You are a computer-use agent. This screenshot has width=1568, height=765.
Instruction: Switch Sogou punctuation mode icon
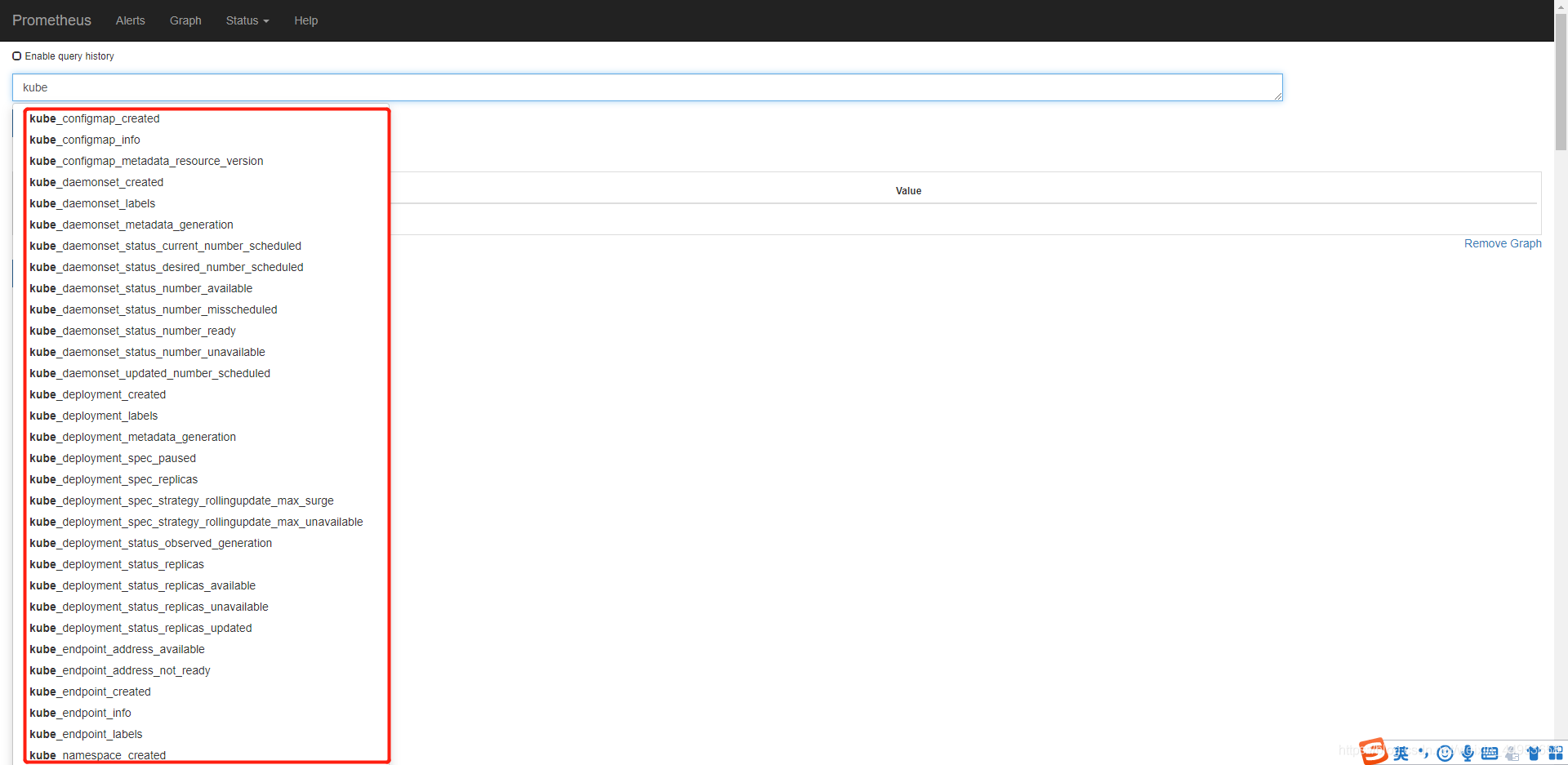(x=1423, y=753)
